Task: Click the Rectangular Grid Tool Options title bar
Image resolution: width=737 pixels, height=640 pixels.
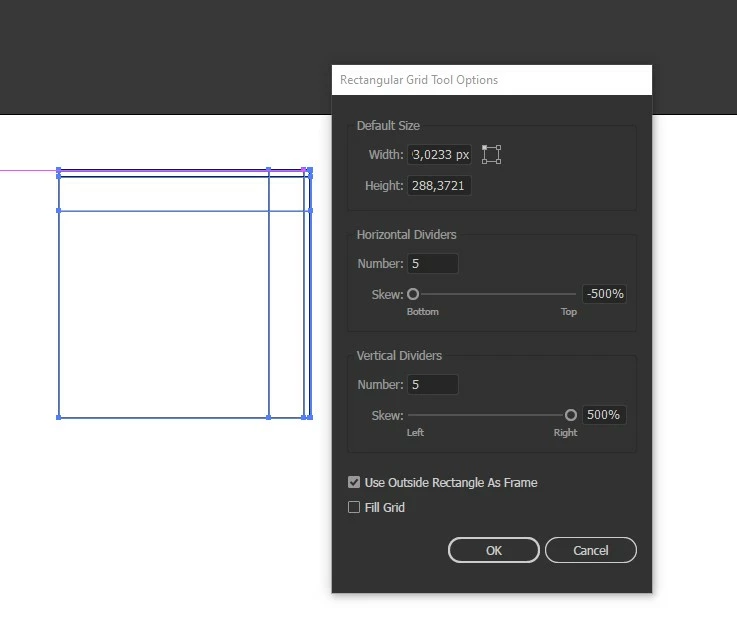Action: coord(492,80)
